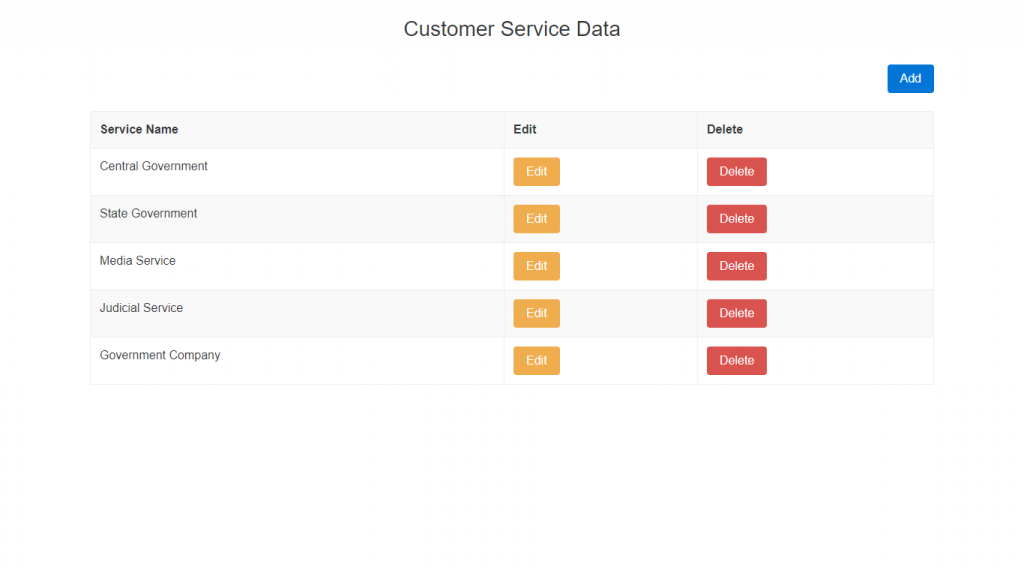The width and height of the screenshot is (1024, 576).
Task: Remove Media Service using Delete button
Action: 736,266
